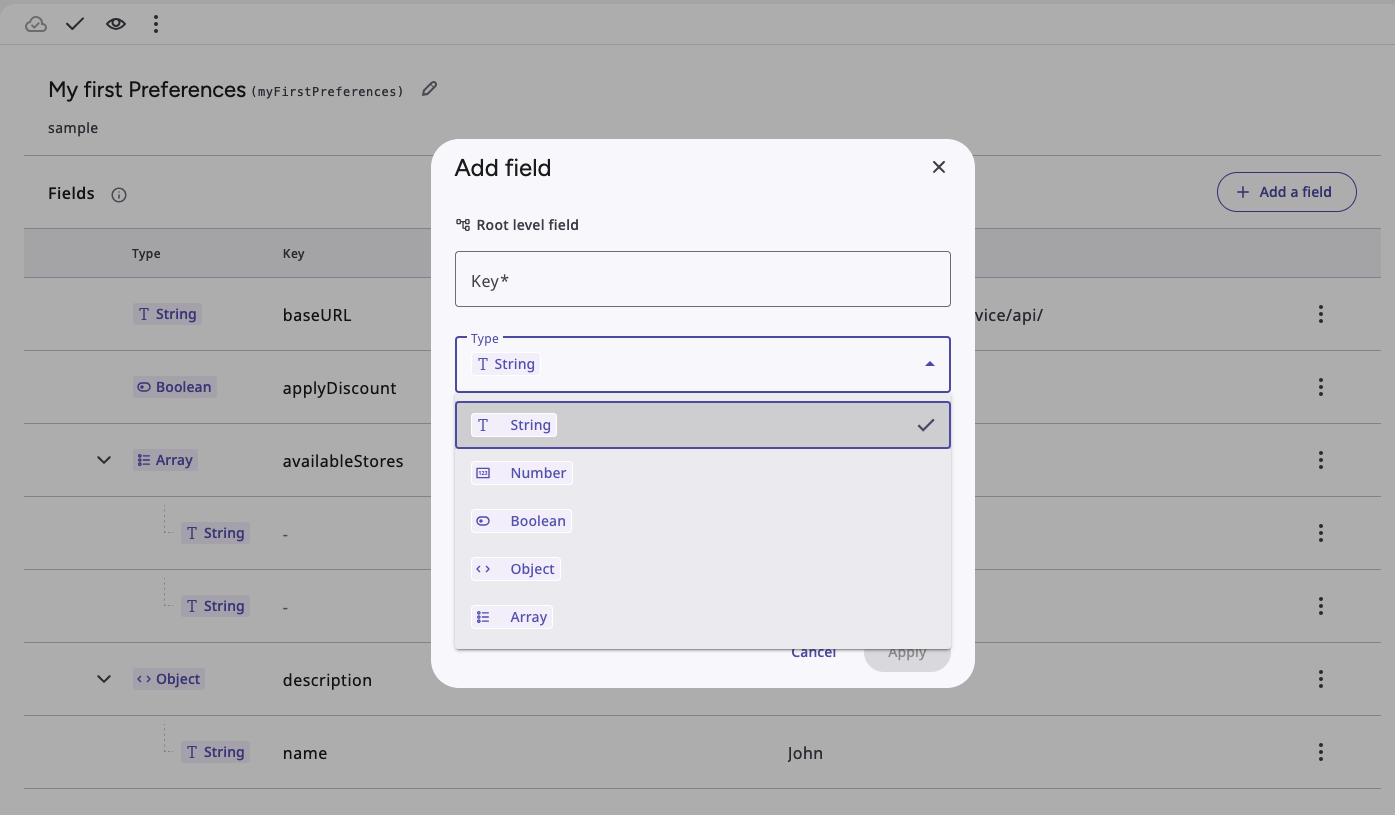Image resolution: width=1395 pixels, height=815 pixels.
Task: Click the applyDiscount key cell
Action: pos(340,388)
